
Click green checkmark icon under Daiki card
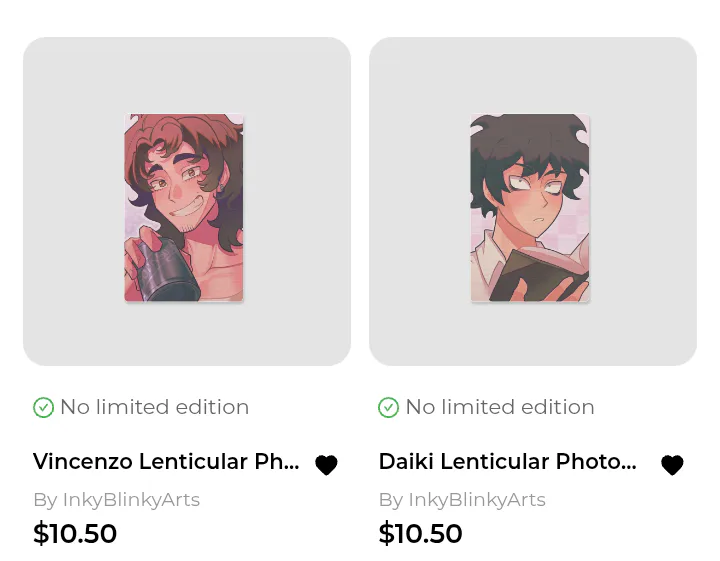click(x=388, y=407)
